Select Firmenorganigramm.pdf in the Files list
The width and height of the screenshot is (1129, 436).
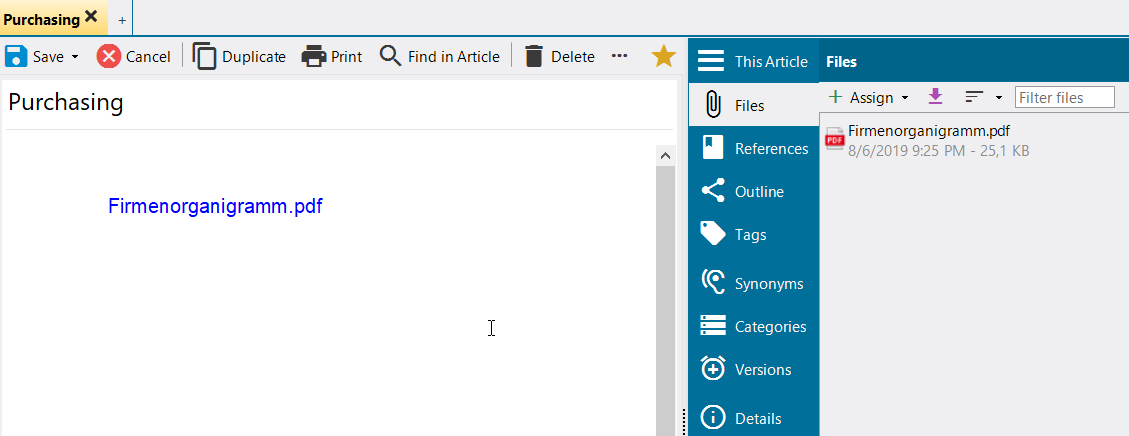[928, 131]
